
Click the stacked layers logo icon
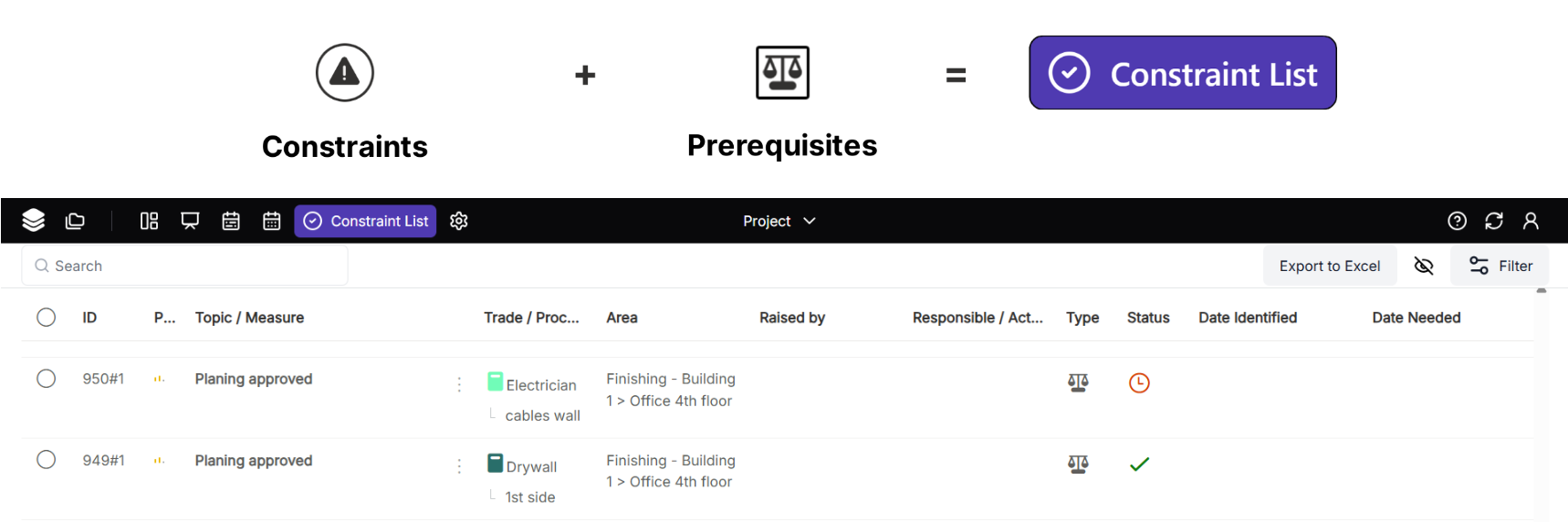[x=34, y=221]
